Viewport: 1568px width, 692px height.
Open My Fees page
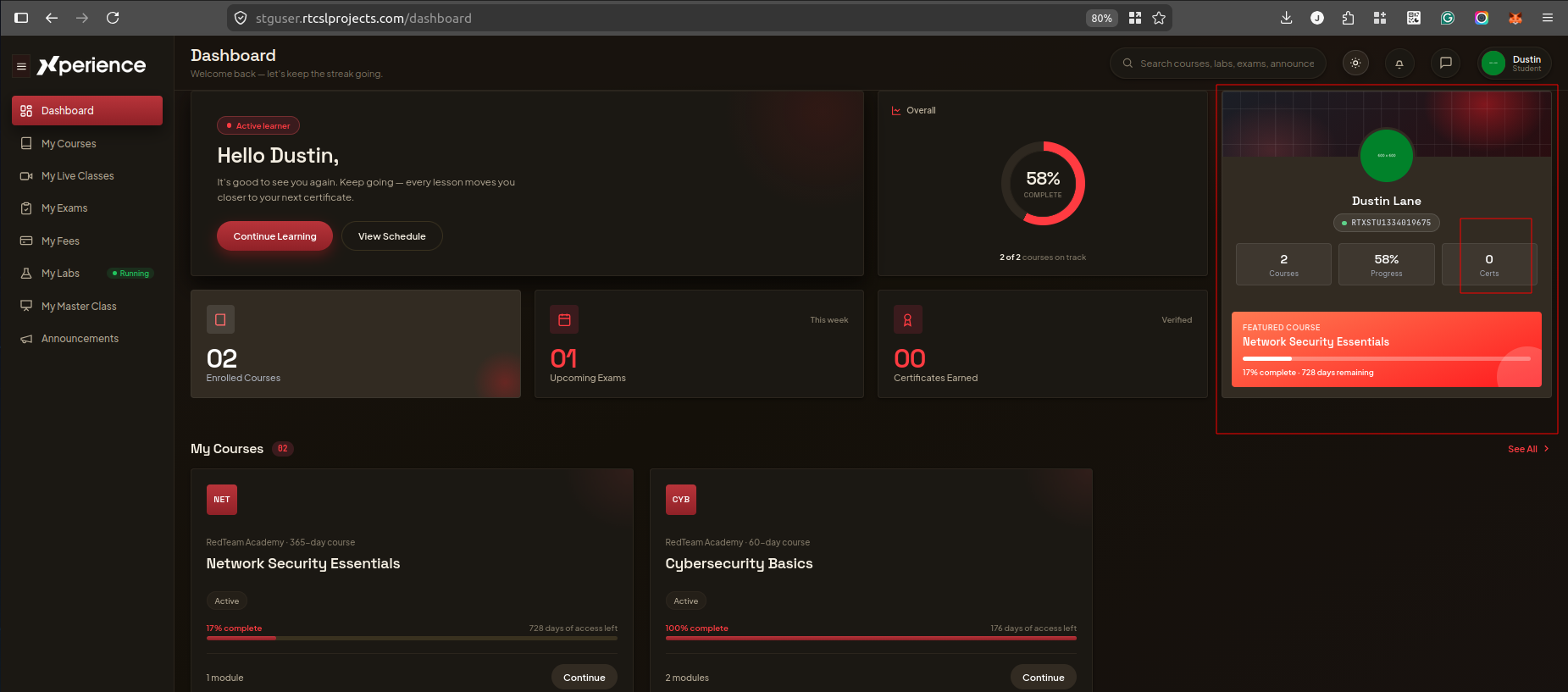pos(87,241)
